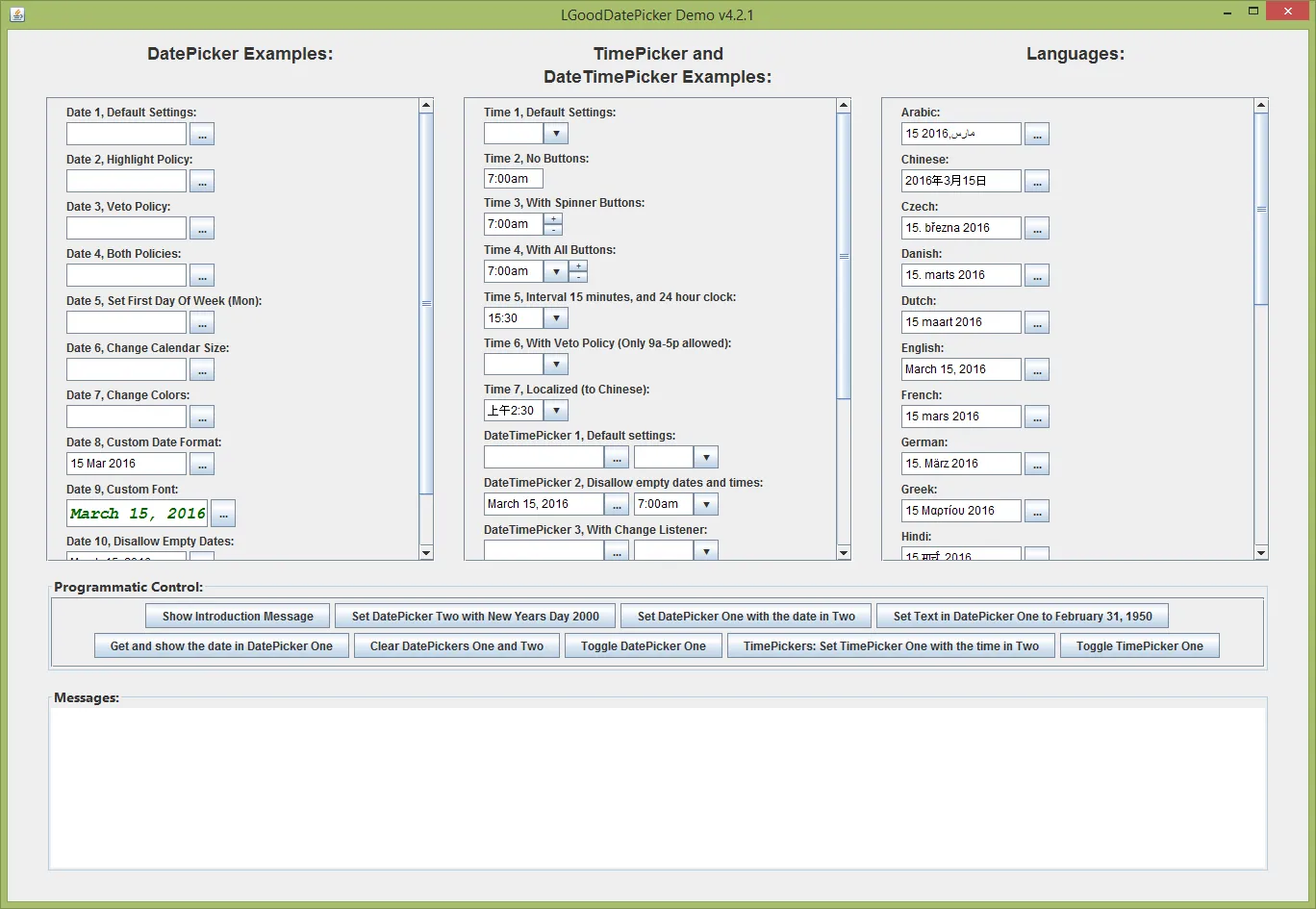1316x909 pixels.
Task: Toggle TimePicker One
Action: 1140,646
